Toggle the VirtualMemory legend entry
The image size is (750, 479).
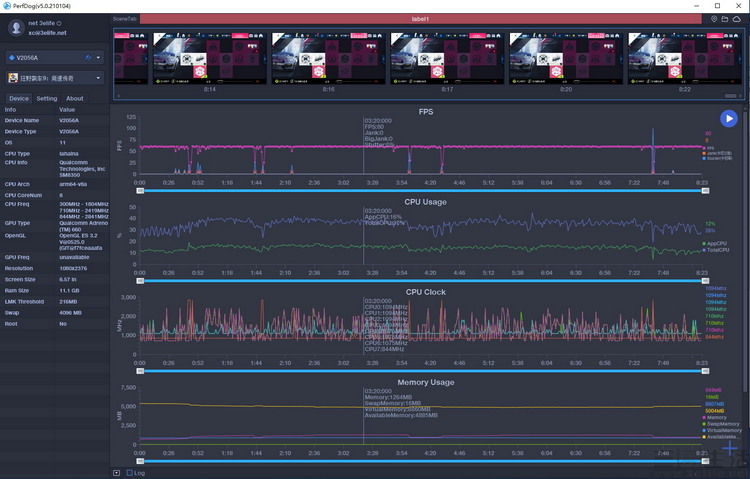[722, 430]
